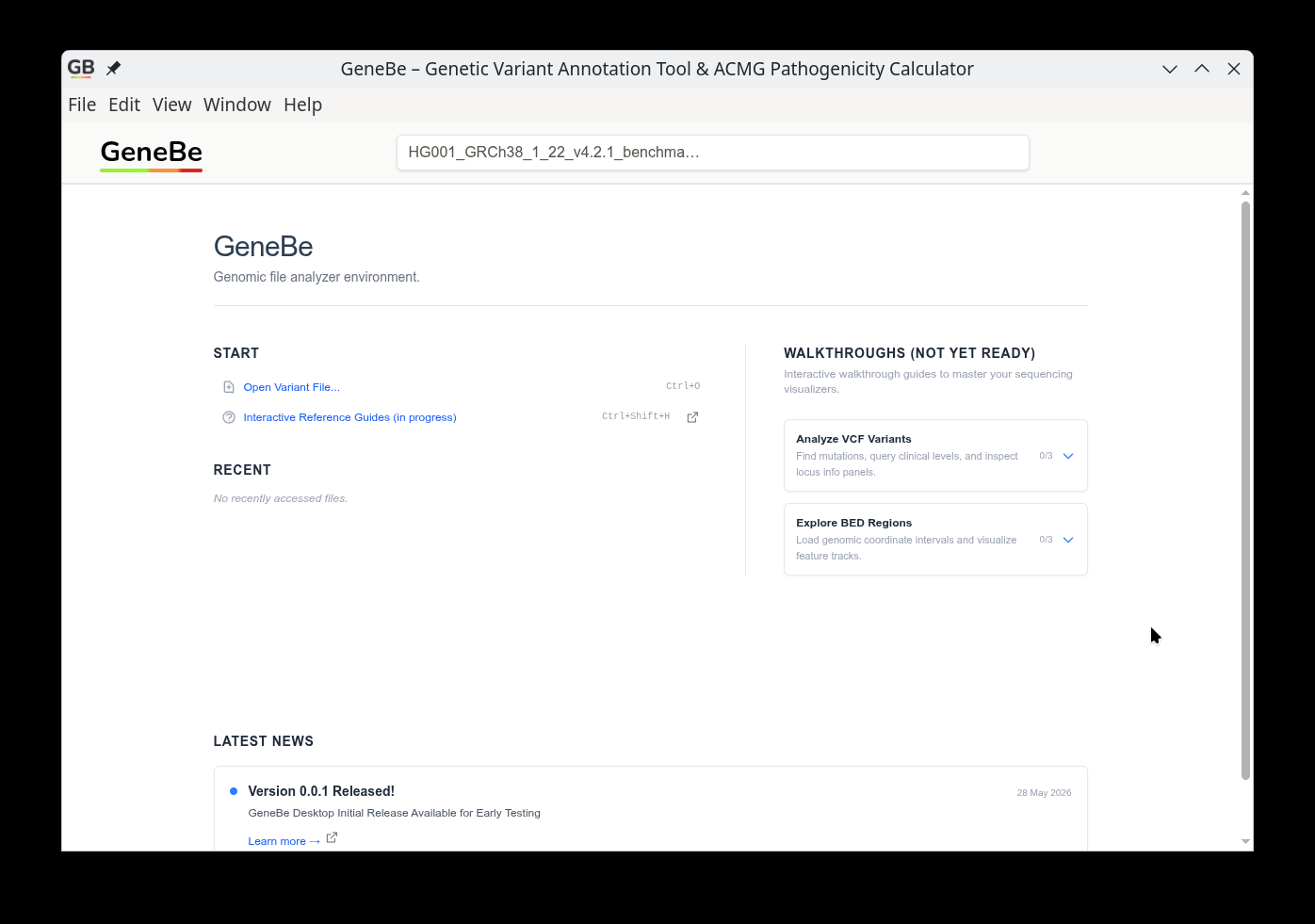Click external link icon next to Learn more
Screen dimensions: 1315x924
[x=332, y=837]
